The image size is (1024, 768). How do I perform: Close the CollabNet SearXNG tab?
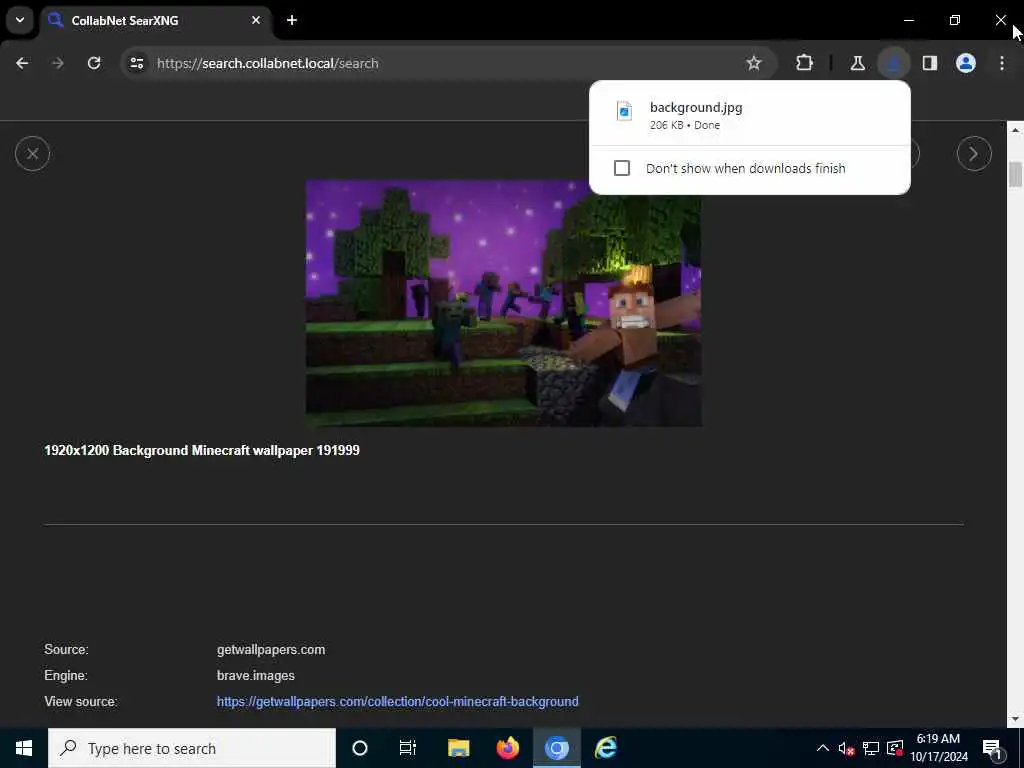[256, 20]
